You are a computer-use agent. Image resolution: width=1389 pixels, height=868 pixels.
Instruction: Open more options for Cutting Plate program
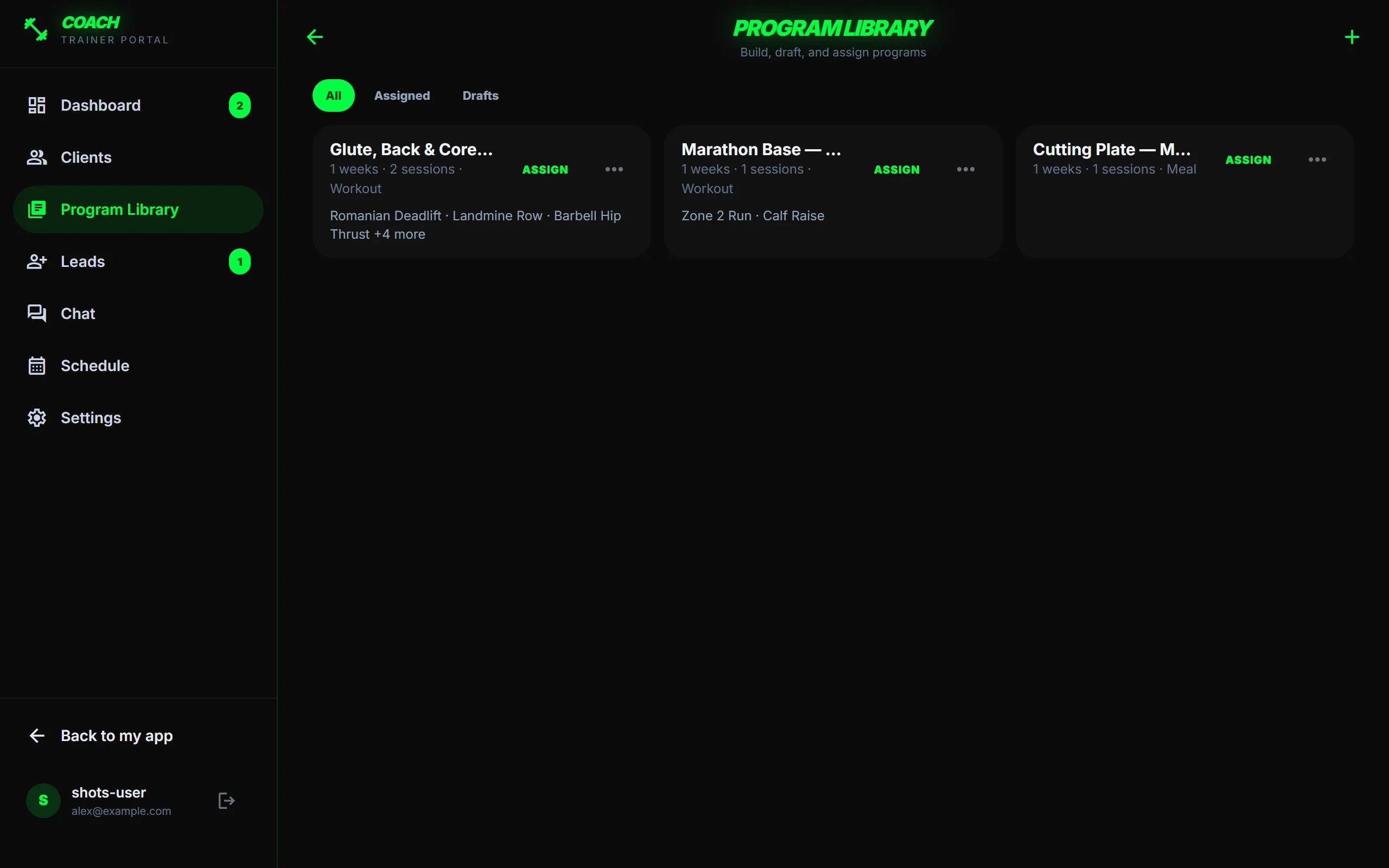(x=1317, y=159)
